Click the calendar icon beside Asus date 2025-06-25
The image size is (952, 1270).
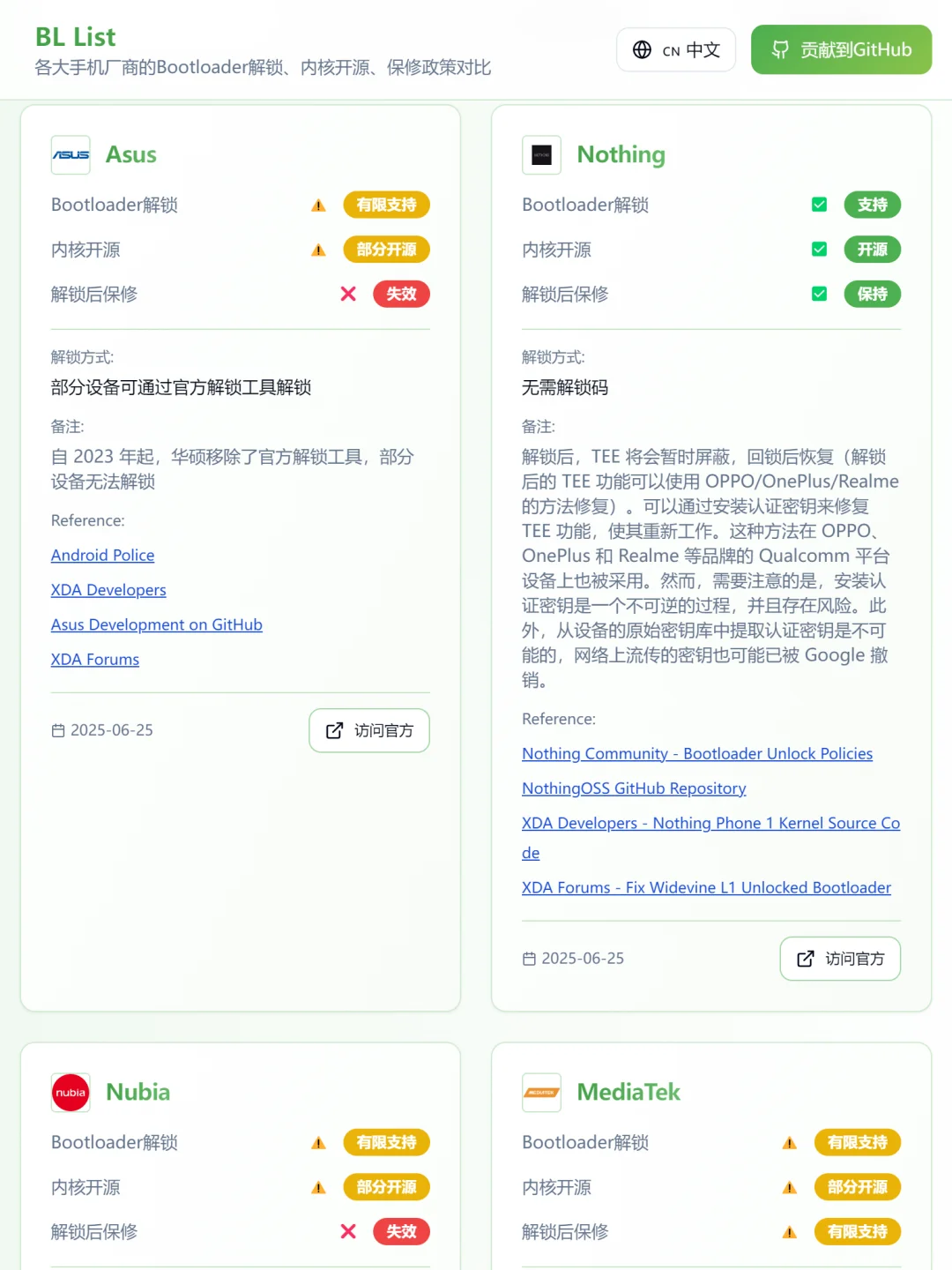(59, 730)
